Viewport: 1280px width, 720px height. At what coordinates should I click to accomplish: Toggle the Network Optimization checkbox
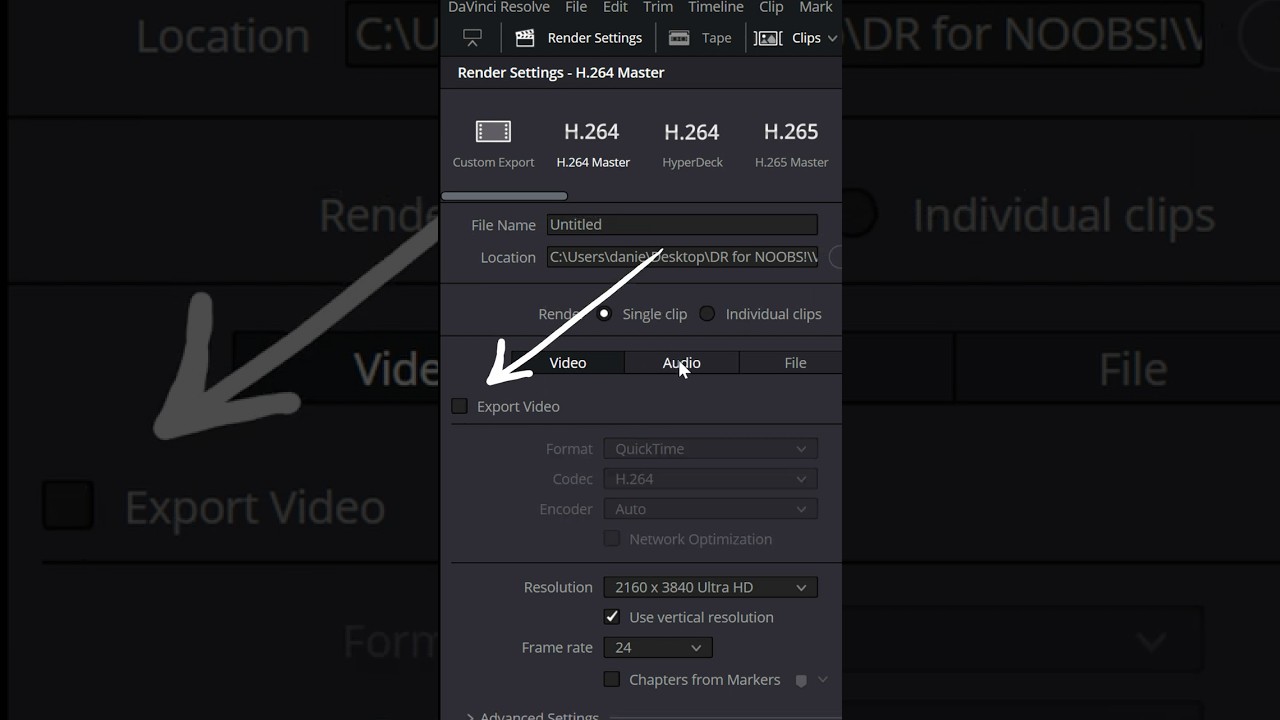click(612, 539)
